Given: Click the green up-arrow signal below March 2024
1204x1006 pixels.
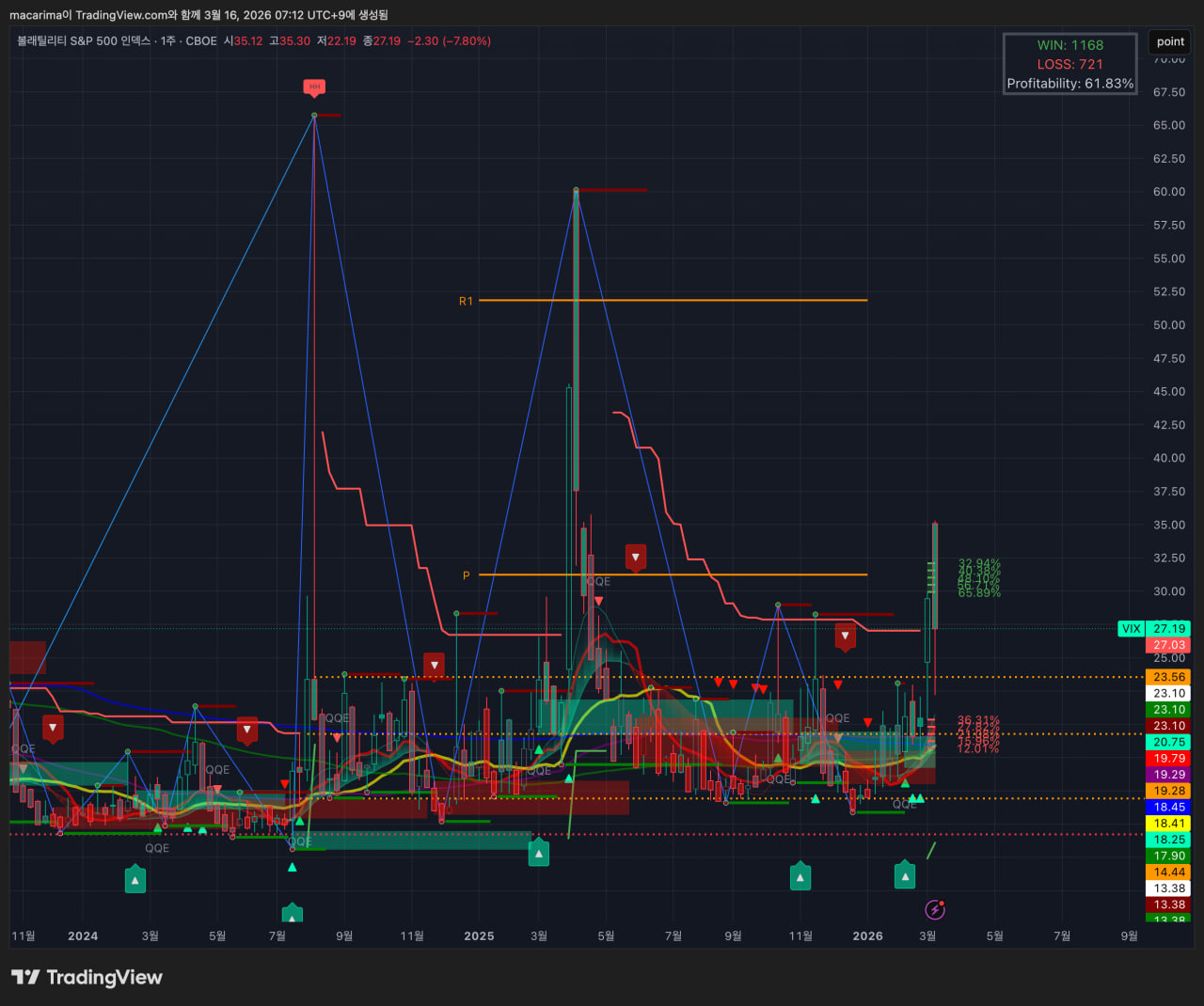Looking at the screenshot, I should 135,881.
